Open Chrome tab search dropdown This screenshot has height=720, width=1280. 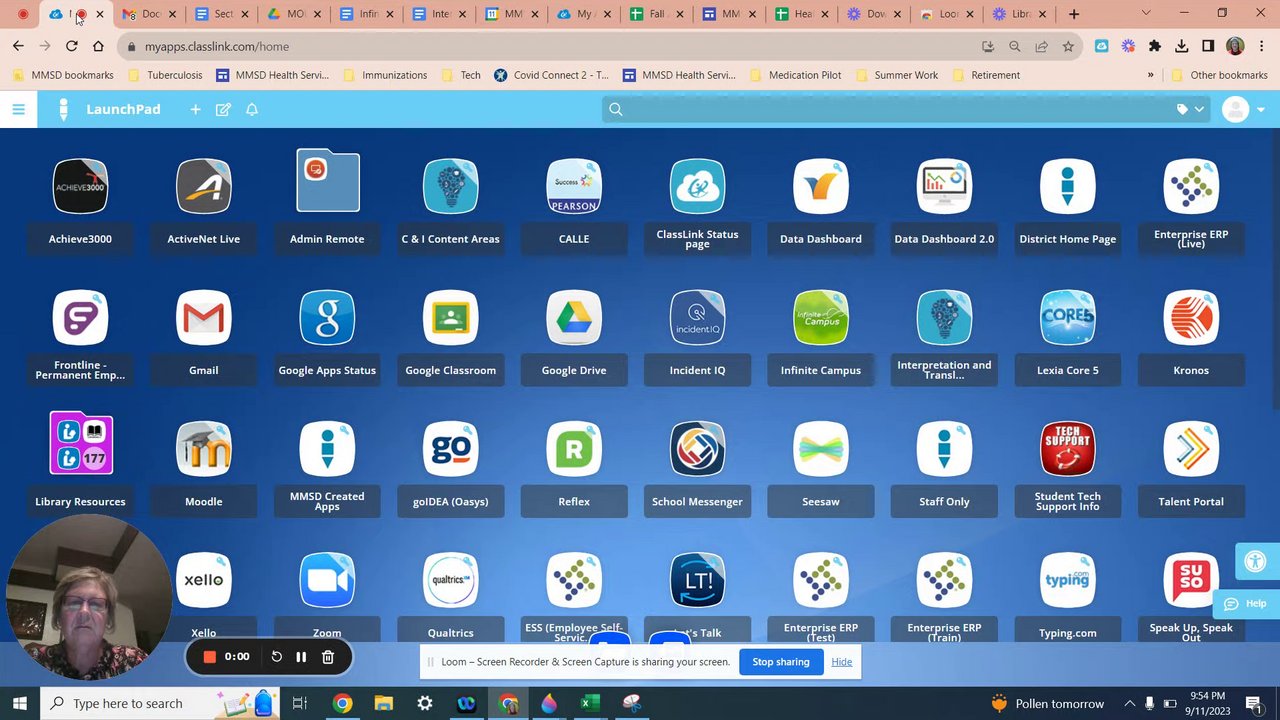(1146, 14)
